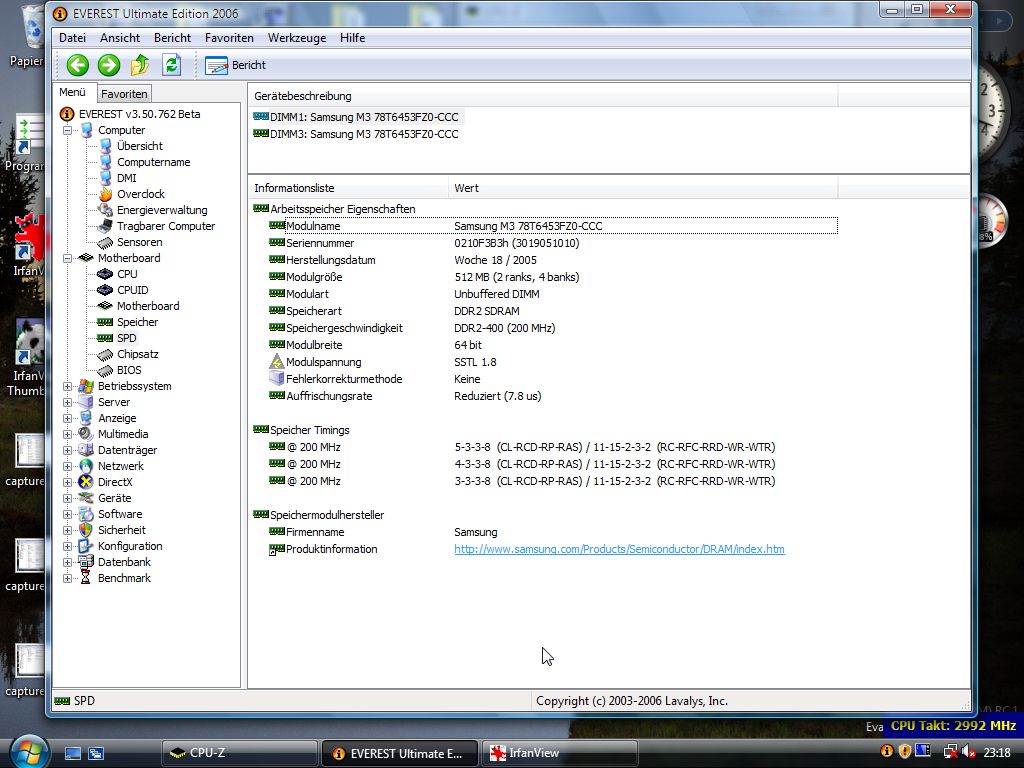This screenshot has height=768, width=1024.
Task: Select the Sensoren tree item
Action: click(139, 242)
